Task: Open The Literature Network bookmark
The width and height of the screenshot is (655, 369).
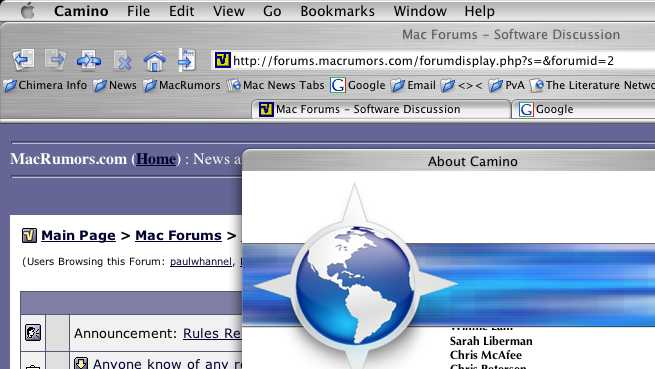Action: pos(592,85)
